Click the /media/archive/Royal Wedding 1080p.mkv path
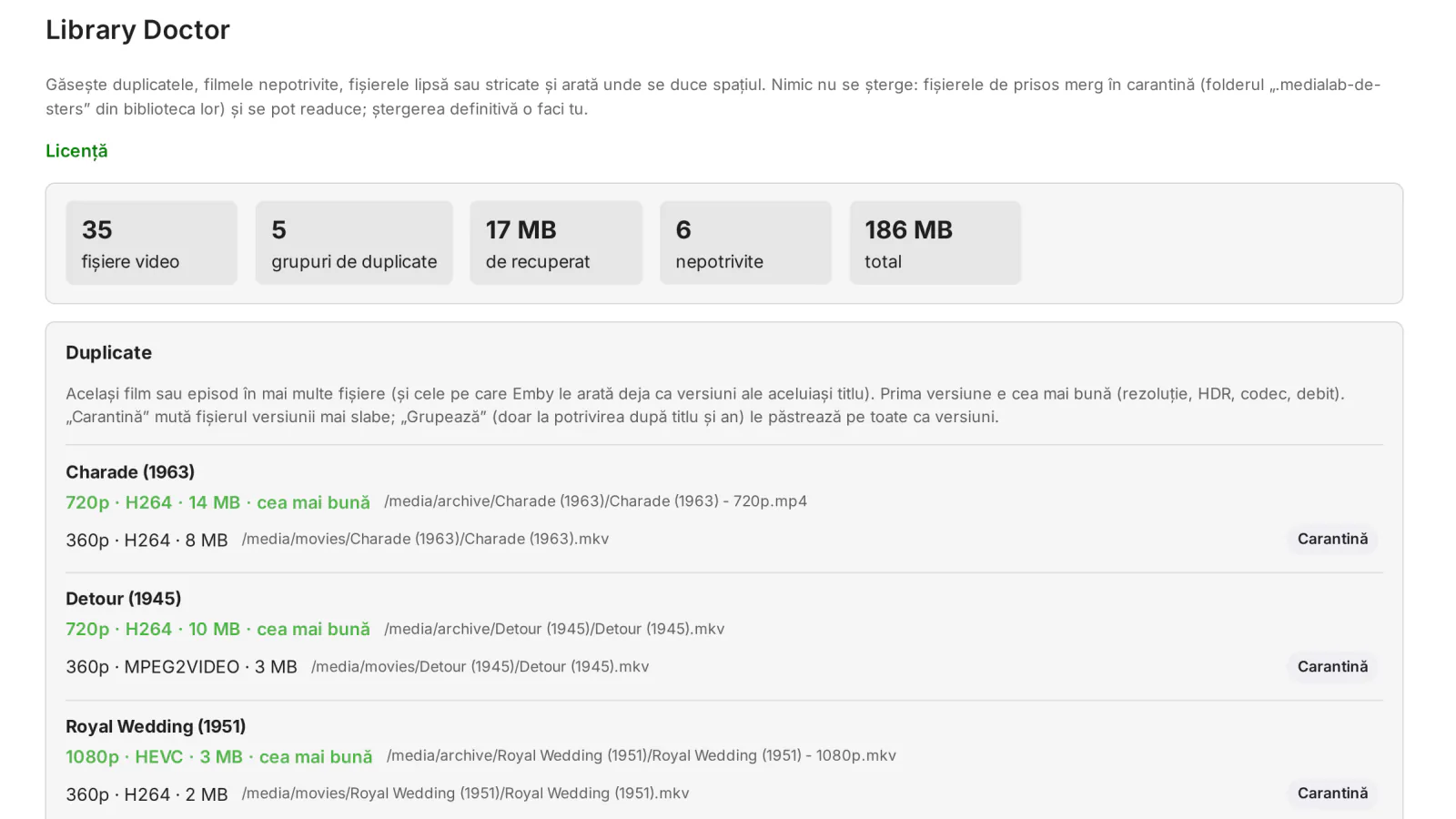1456x819 pixels. [x=642, y=756]
